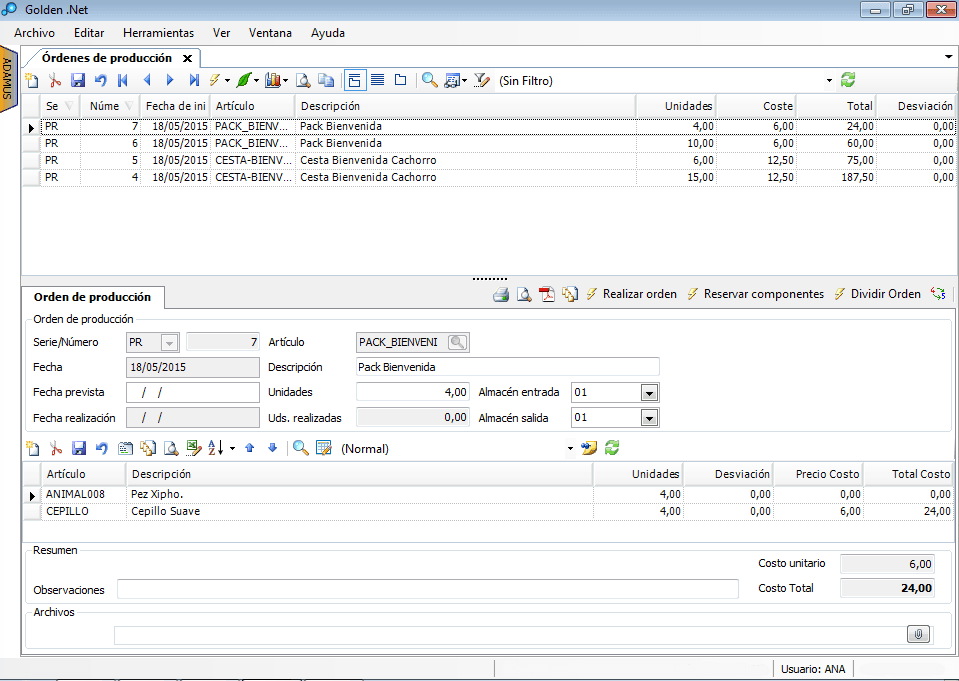959x681 pixels.
Task: Click the paperclip attach icon in Archivos
Action: (918, 634)
